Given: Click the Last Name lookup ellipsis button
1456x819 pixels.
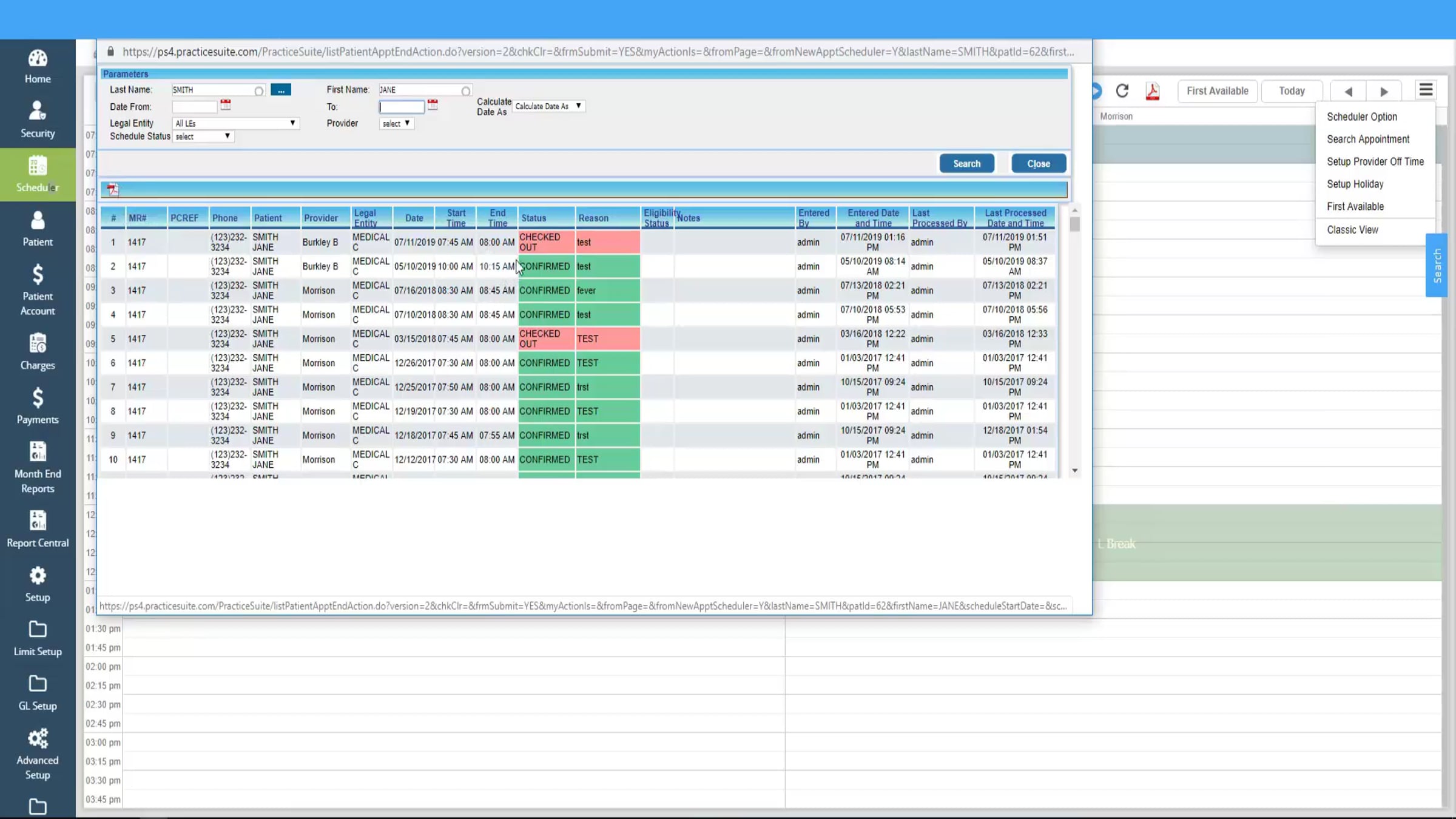Looking at the screenshot, I should point(281,90).
